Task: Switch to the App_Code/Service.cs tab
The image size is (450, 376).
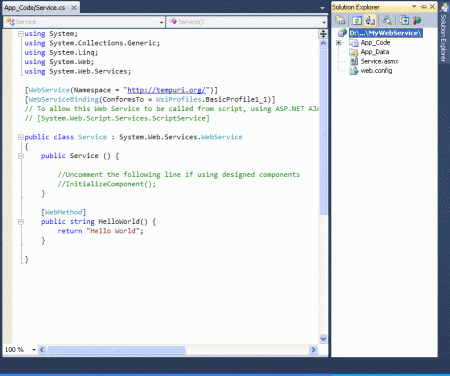Action: tap(35, 7)
